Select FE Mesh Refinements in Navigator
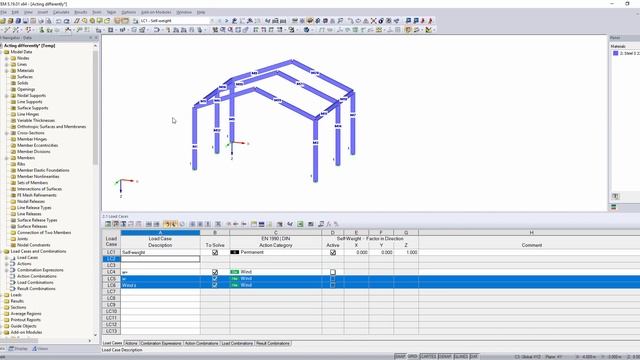Image resolution: width=640 pixels, height=360 pixels. tap(37, 196)
